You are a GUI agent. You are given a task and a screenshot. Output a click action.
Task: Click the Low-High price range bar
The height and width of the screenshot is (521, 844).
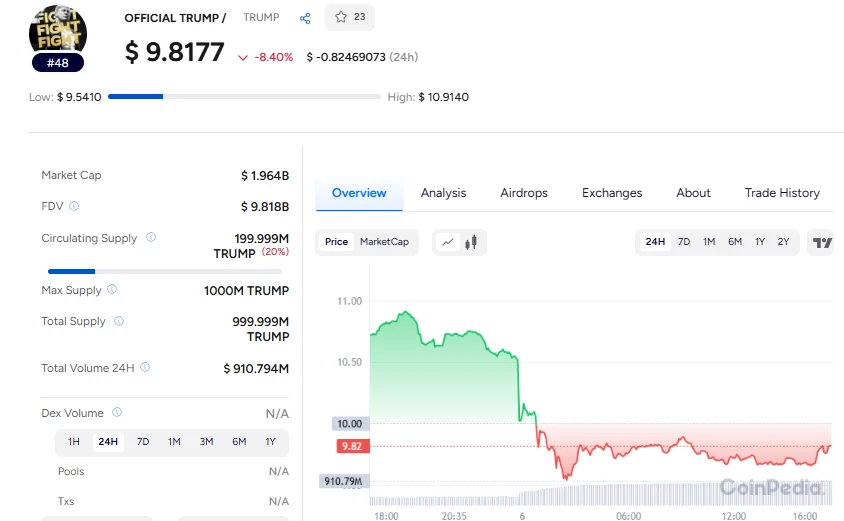(x=244, y=96)
